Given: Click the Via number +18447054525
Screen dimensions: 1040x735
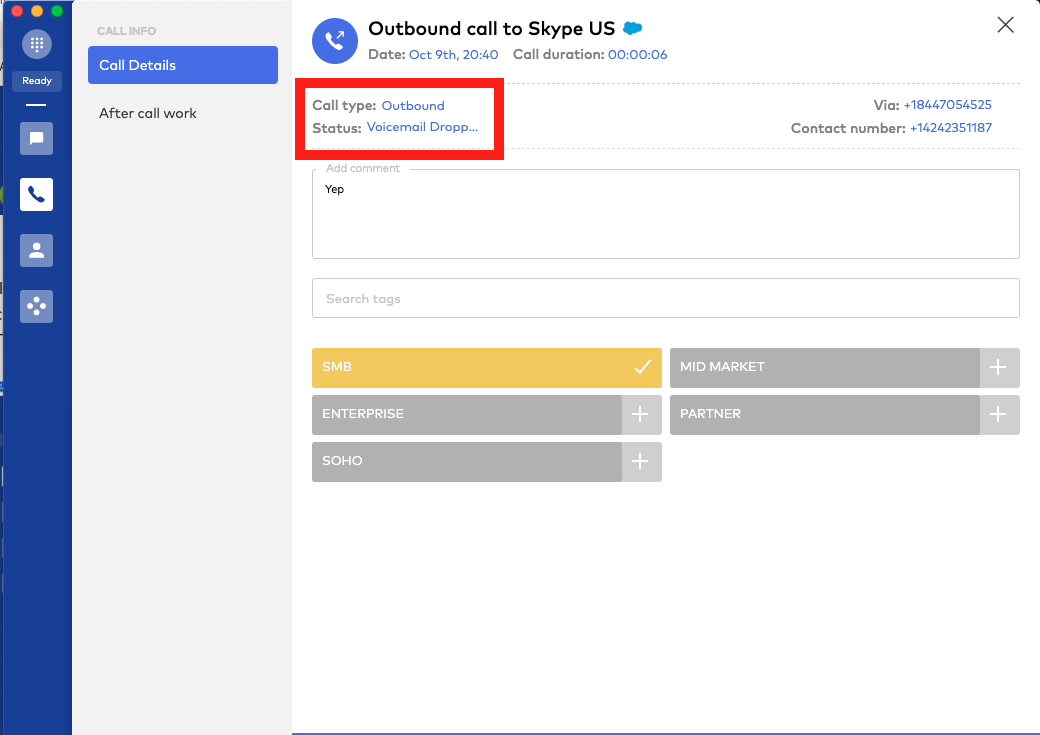Looking at the screenshot, I should point(948,105).
